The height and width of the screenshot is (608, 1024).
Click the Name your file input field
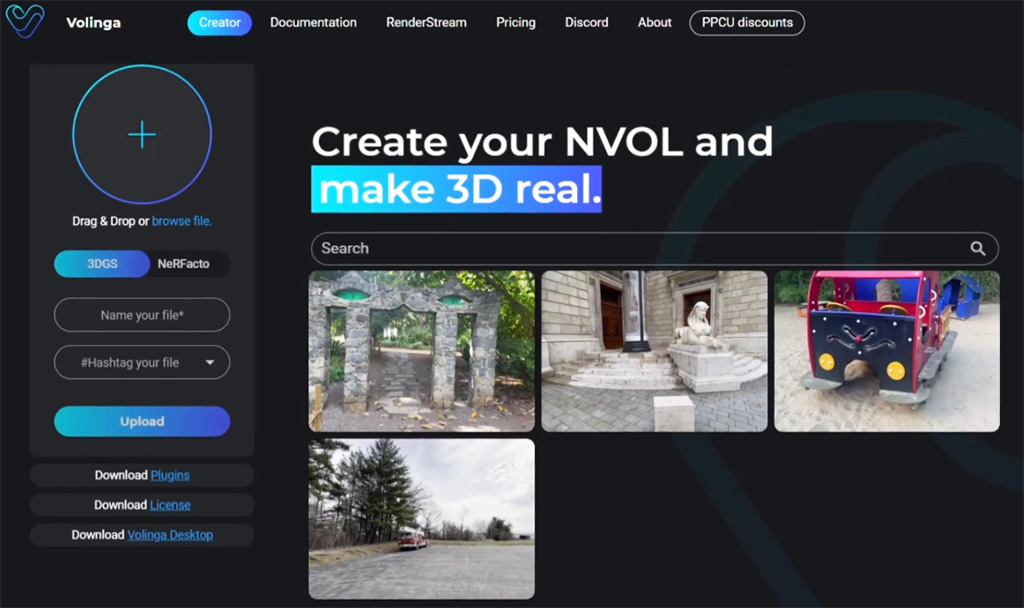142,315
